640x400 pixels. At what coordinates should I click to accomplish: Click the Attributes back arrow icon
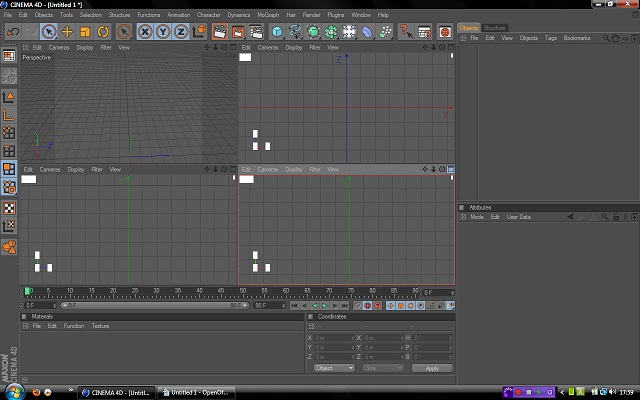pos(570,217)
